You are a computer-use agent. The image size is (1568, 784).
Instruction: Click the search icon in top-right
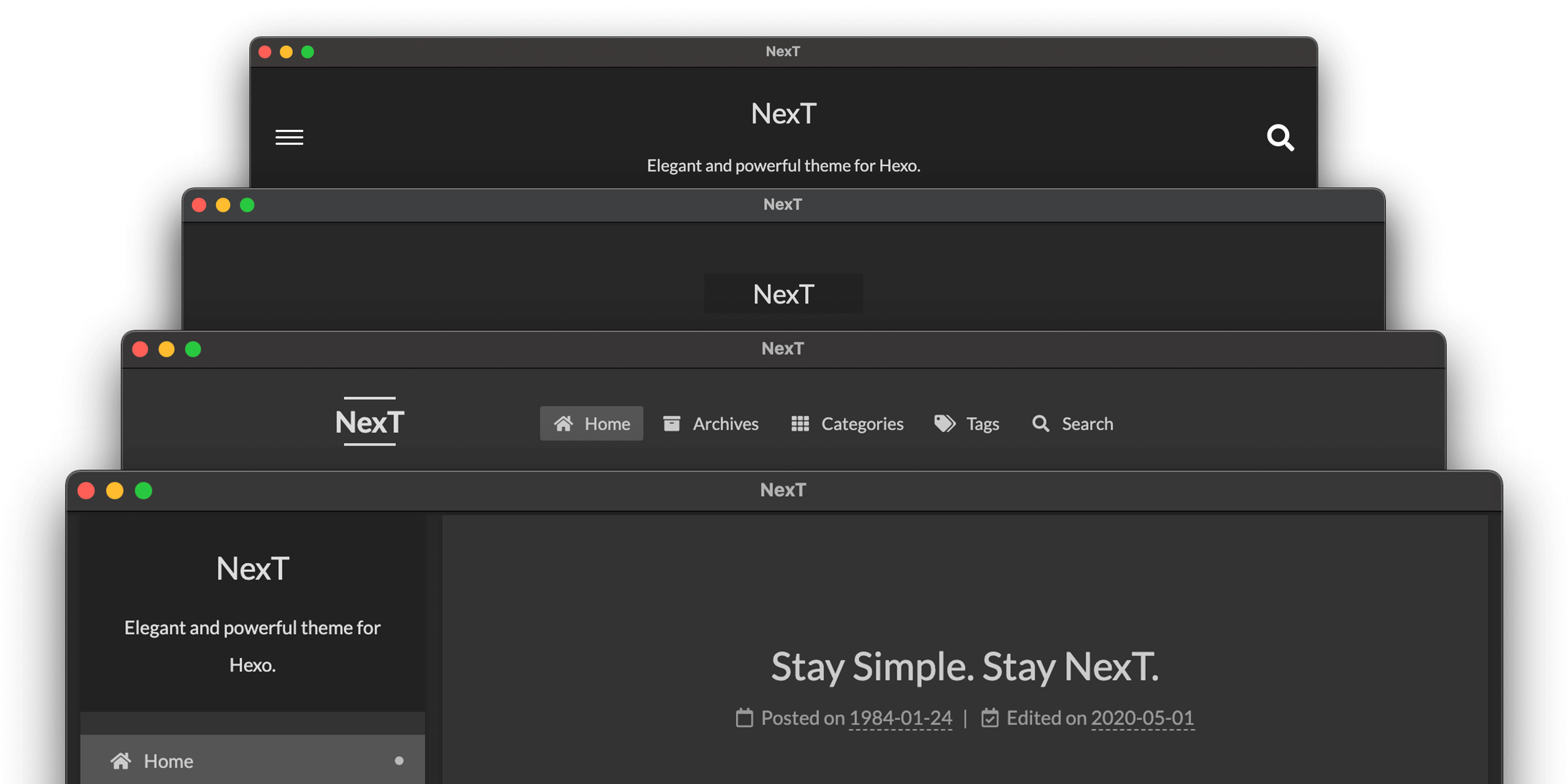1282,137
